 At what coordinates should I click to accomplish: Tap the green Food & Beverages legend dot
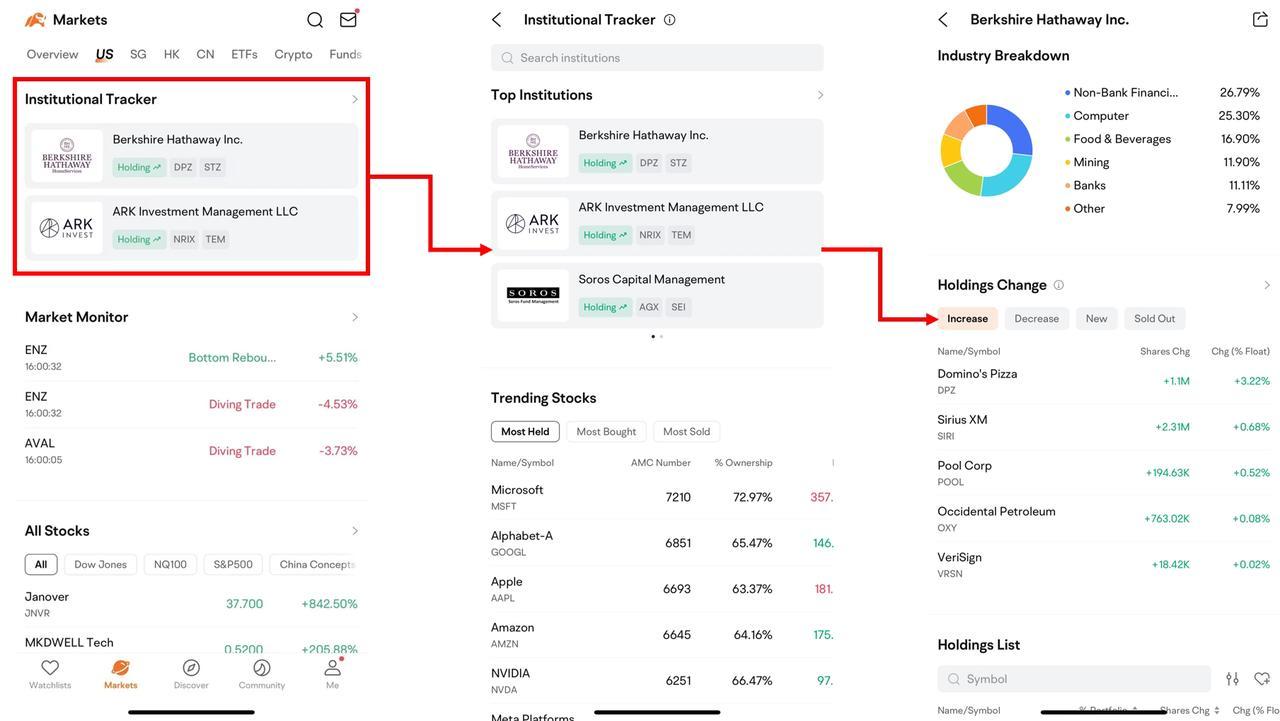pyautogui.click(x=1067, y=139)
